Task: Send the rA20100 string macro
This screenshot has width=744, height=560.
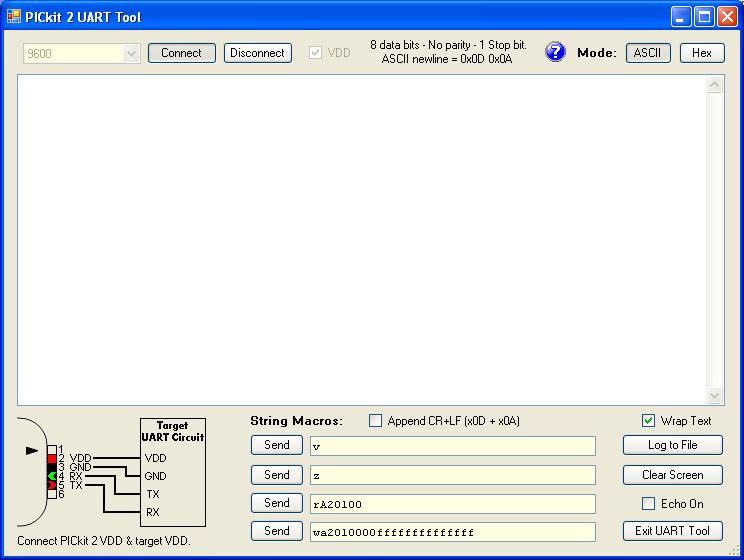Action: (x=277, y=503)
